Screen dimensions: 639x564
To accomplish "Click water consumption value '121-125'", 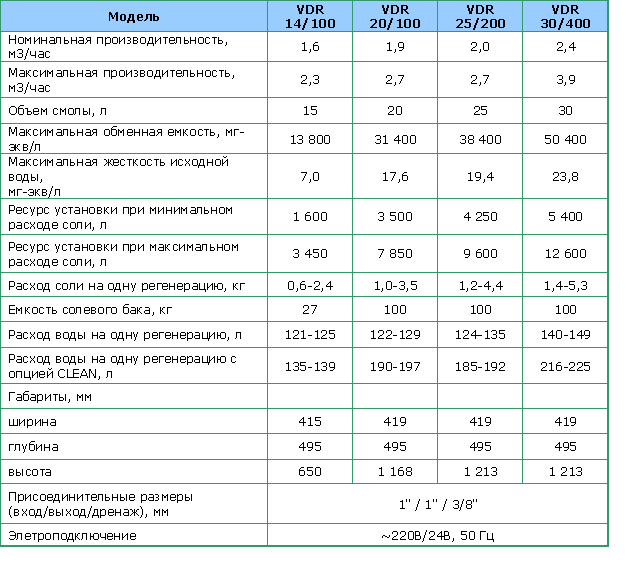I will (x=310, y=335).
